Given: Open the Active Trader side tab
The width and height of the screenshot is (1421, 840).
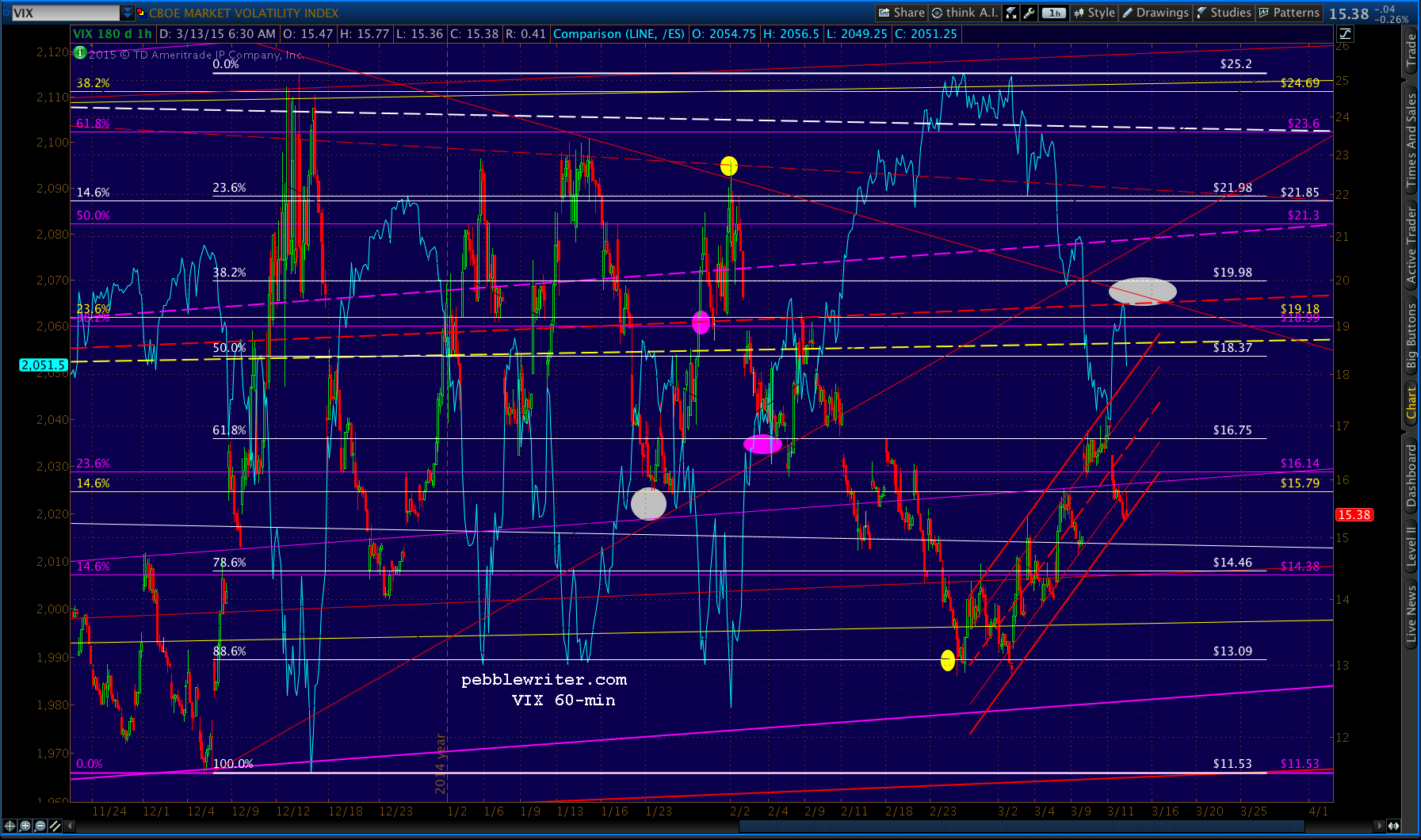Looking at the screenshot, I should [x=1411, y=244].
